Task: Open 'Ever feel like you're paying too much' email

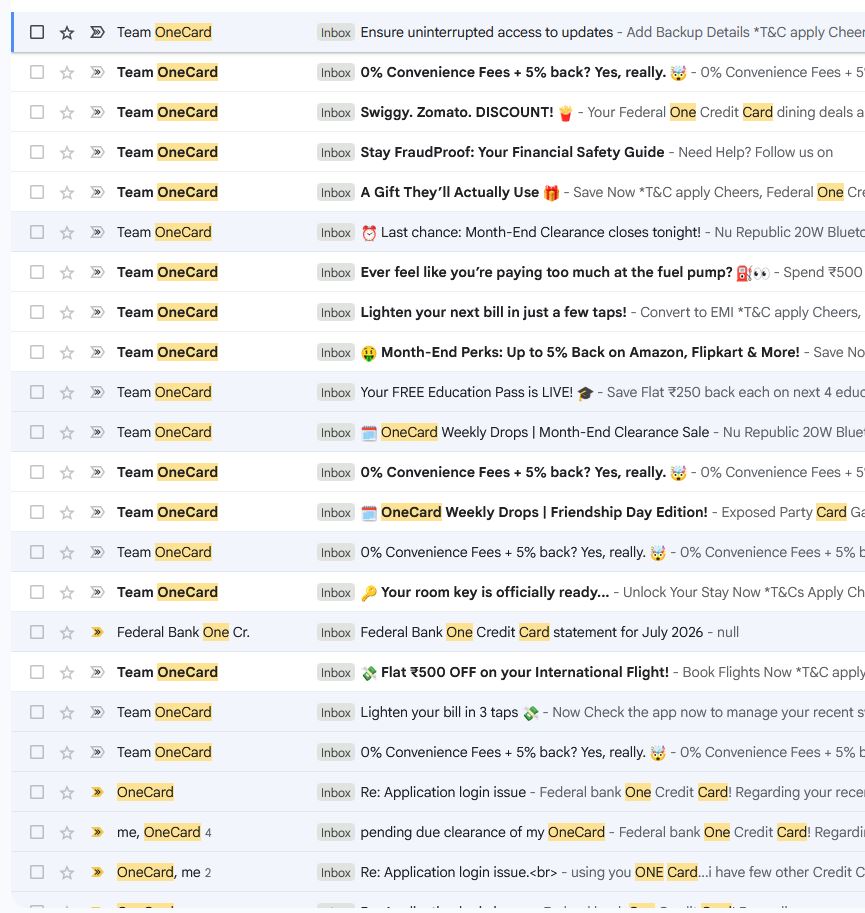Action: pyautogui.click(x=546, y=272)
